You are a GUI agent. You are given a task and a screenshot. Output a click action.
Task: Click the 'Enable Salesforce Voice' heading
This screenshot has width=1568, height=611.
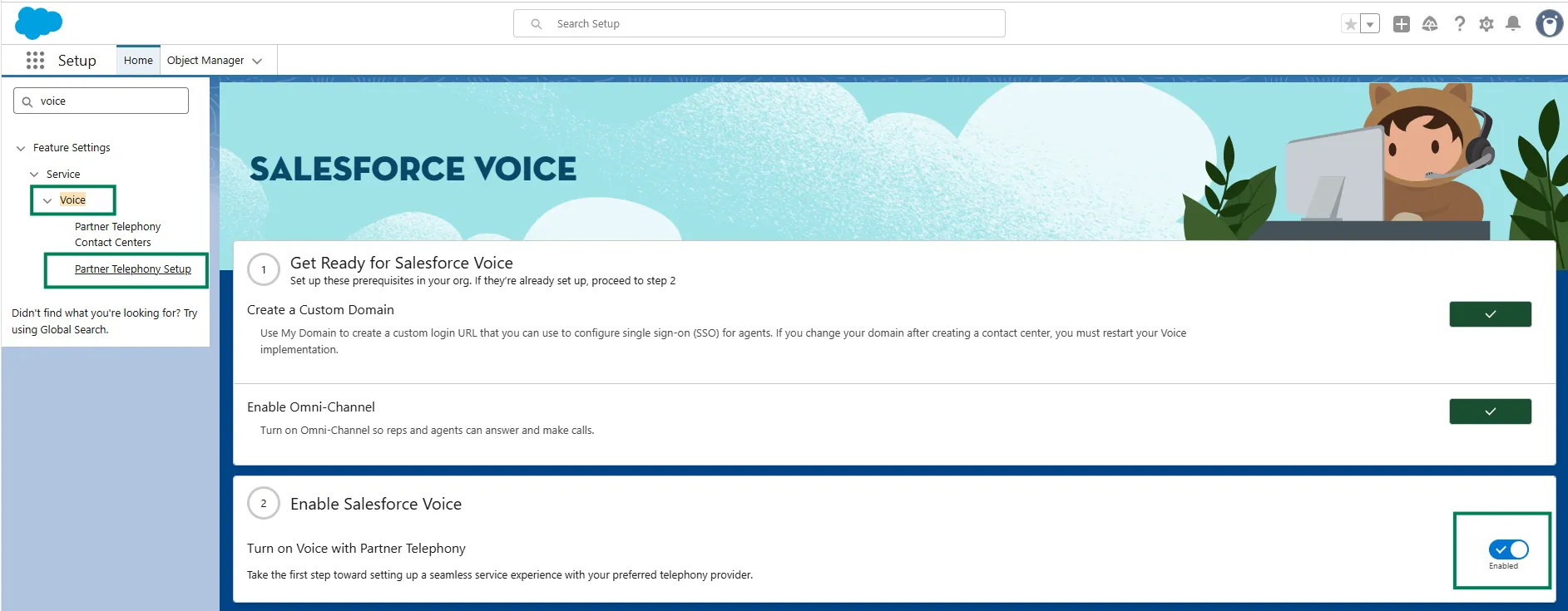376,504
